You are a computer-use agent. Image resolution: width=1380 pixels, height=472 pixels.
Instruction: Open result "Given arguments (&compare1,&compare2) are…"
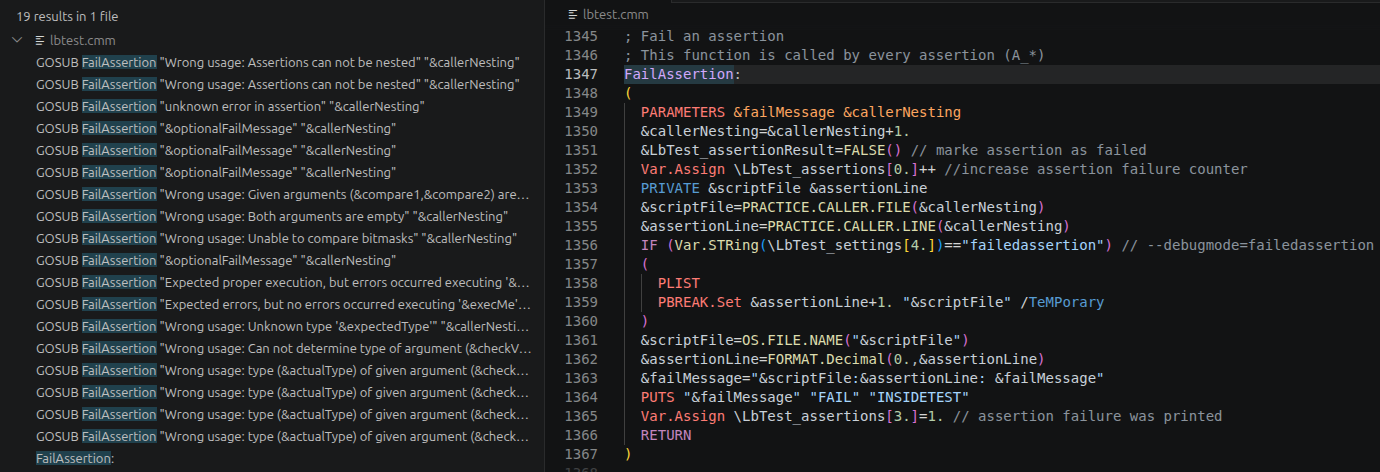(283, 194)
